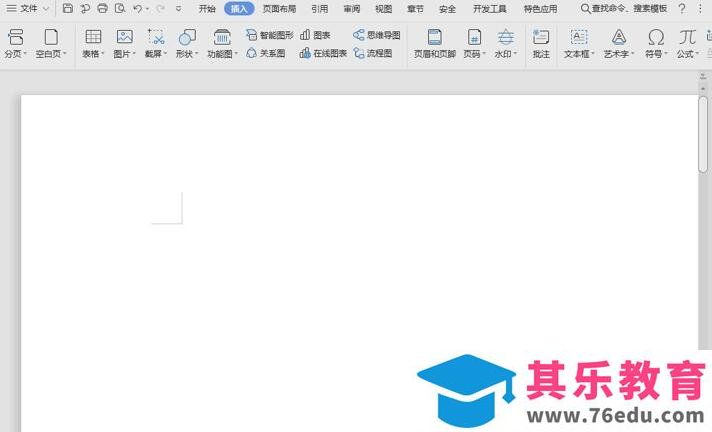Open the 页面布局 tab
This screenshot has height=432, width=712.
(x=279, y=9)
